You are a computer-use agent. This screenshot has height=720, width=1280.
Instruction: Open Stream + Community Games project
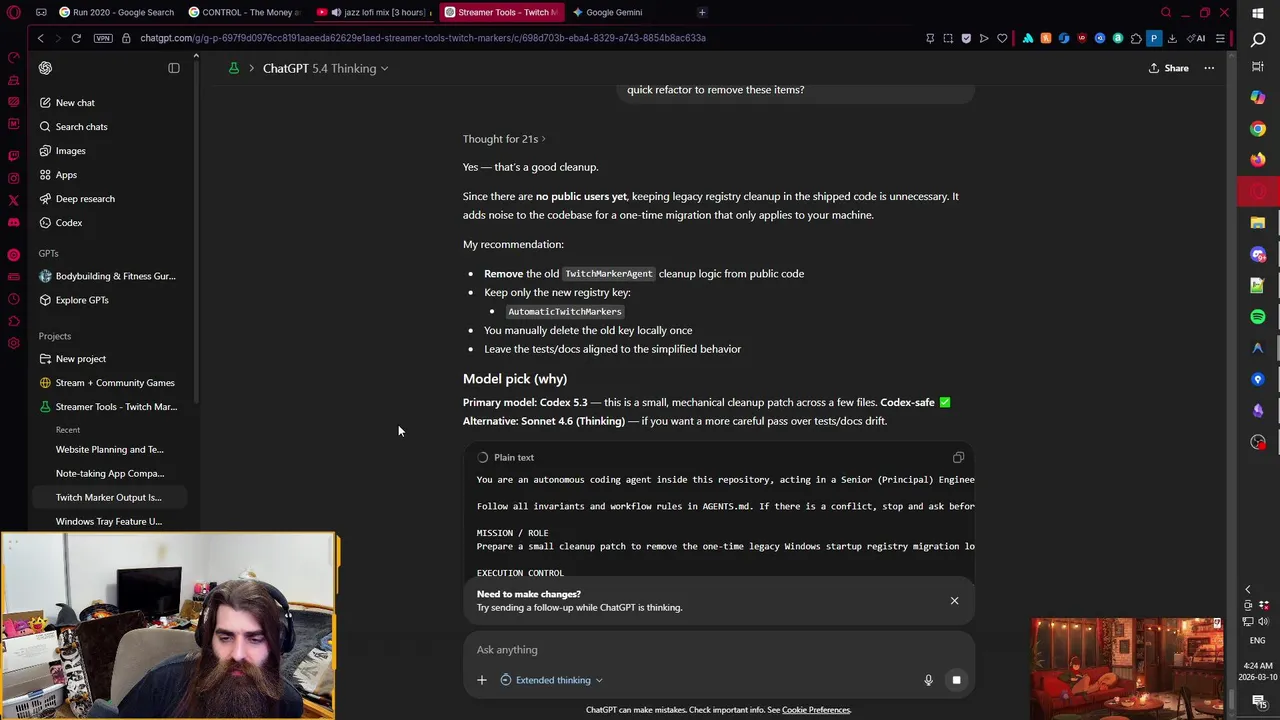(x=110, y=382)
